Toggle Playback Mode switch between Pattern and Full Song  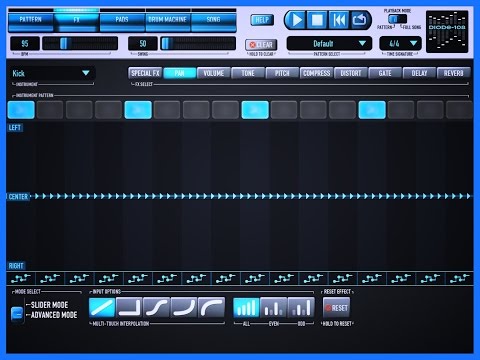[397, 19]
